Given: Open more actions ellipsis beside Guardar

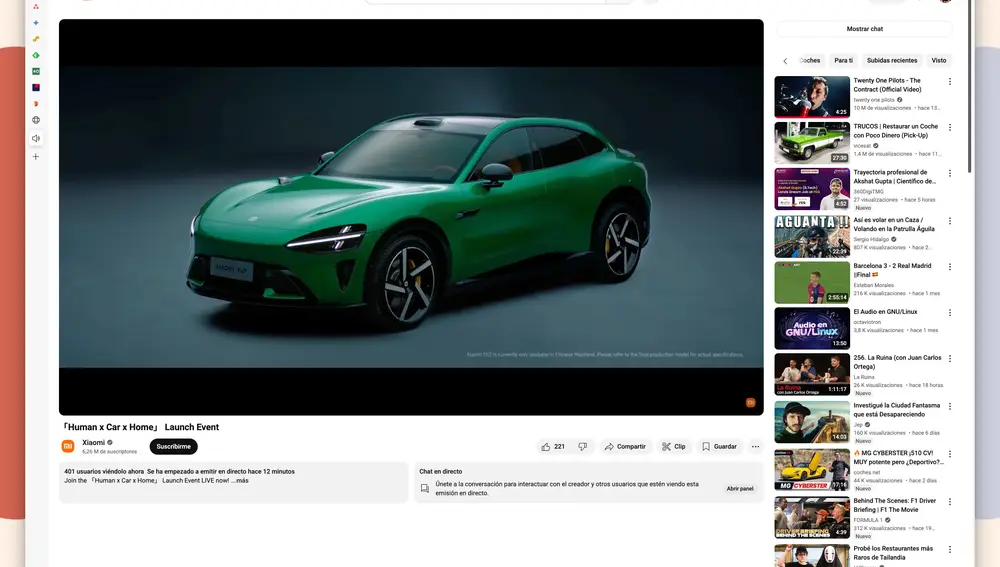Looking at the screenshot, I should (755, 446).
